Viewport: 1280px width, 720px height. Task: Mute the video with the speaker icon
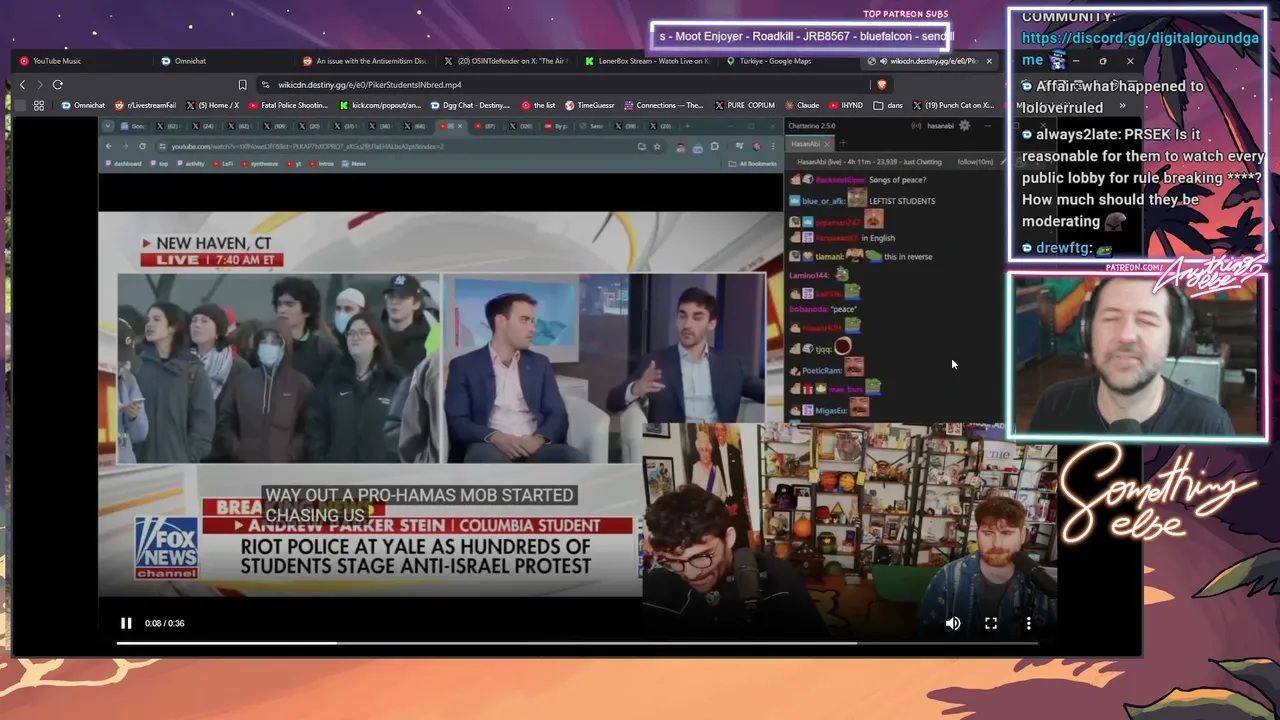[953, 623]
